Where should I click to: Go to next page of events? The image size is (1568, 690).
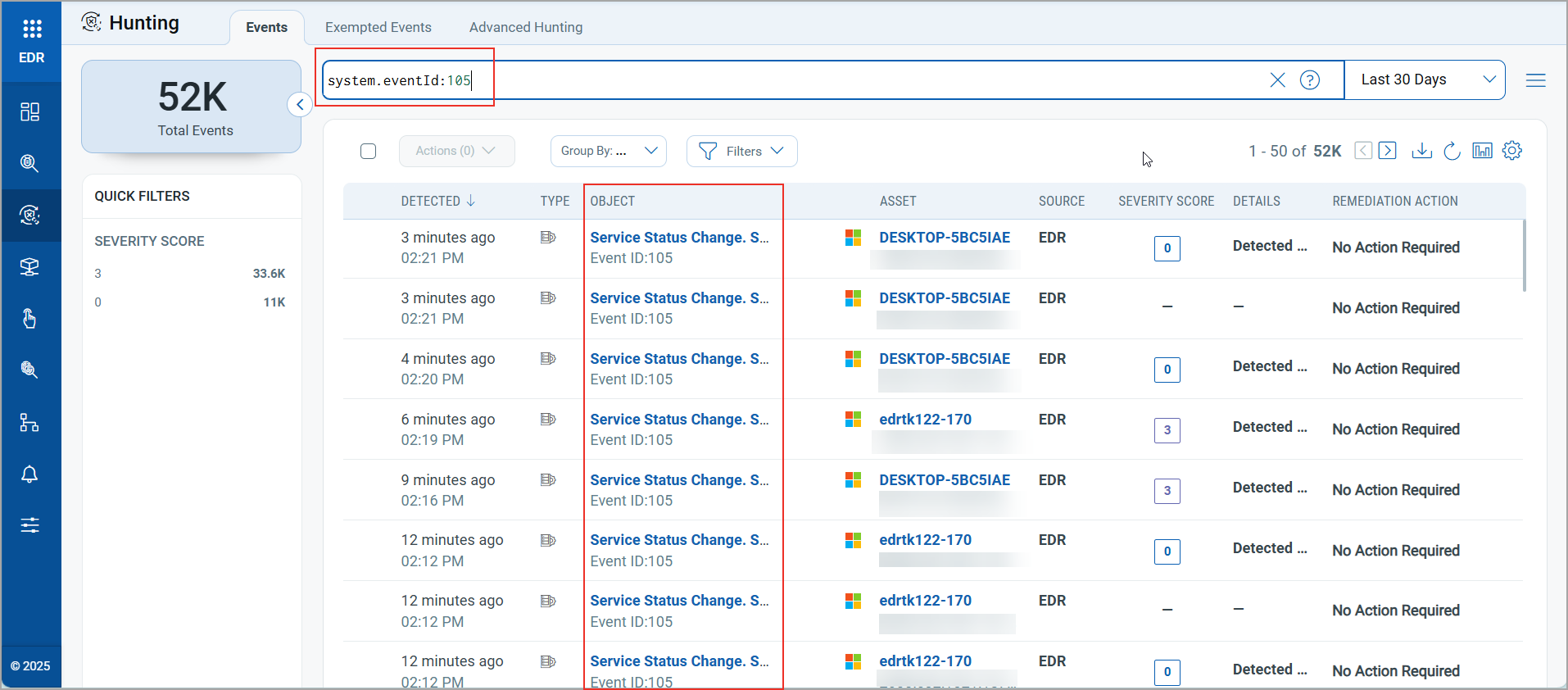(1387, 151)
